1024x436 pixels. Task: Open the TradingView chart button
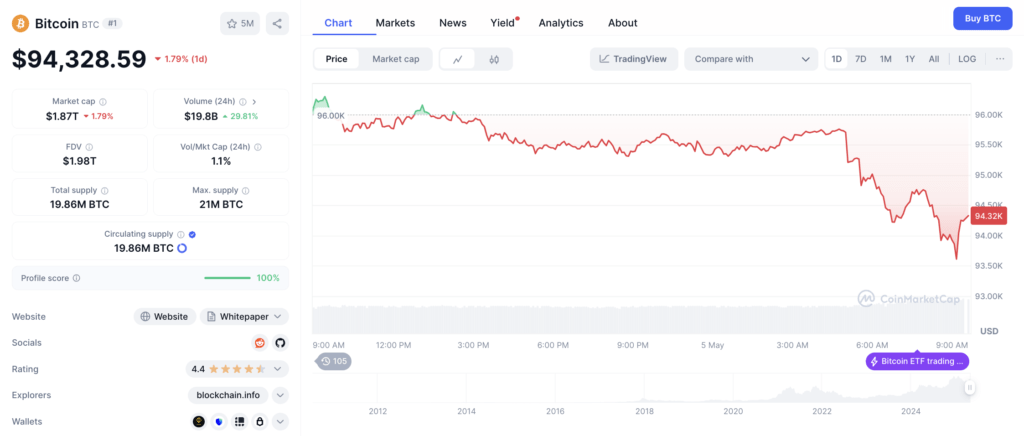pyautogui.click(x=633, y=59)
